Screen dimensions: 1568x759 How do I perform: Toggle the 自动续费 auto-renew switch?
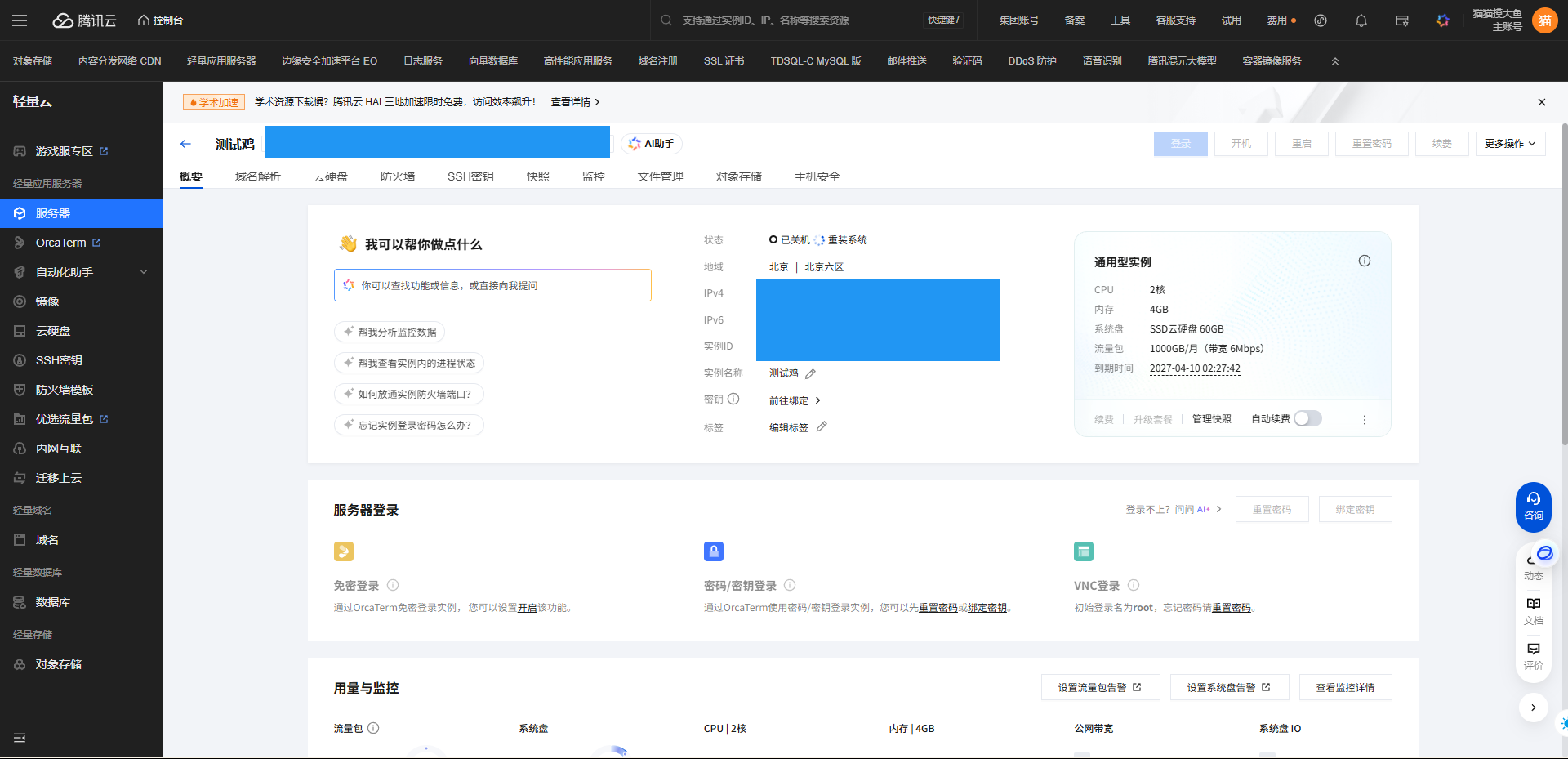1307,419
